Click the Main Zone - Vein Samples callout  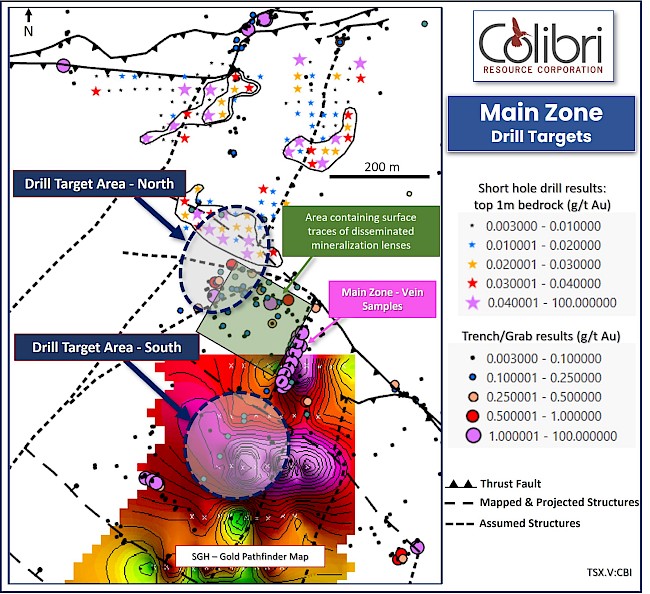click(x=382, y=299)
